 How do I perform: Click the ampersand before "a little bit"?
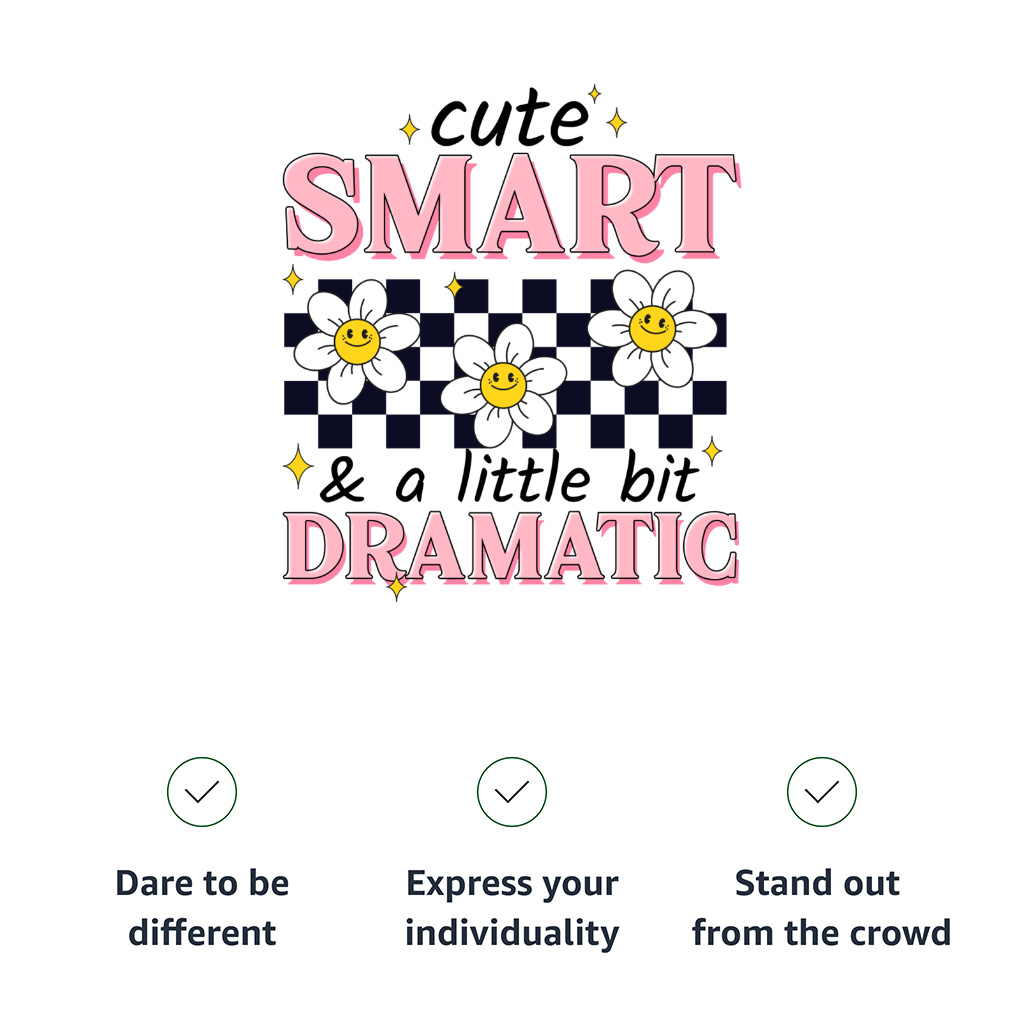pyautogui.click(x=343, y=482)
